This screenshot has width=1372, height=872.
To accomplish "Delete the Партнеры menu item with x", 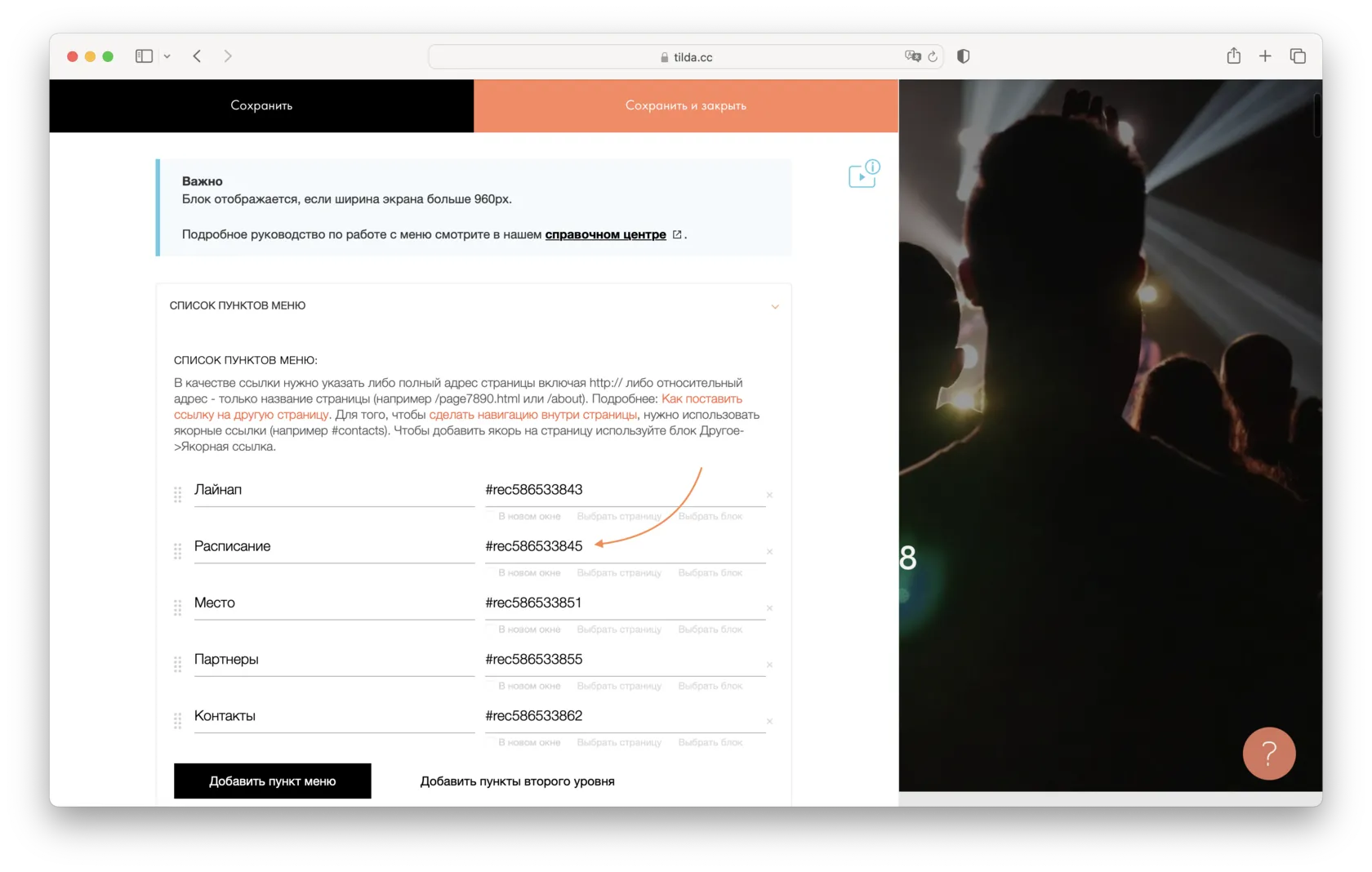I will pos(769,665).
